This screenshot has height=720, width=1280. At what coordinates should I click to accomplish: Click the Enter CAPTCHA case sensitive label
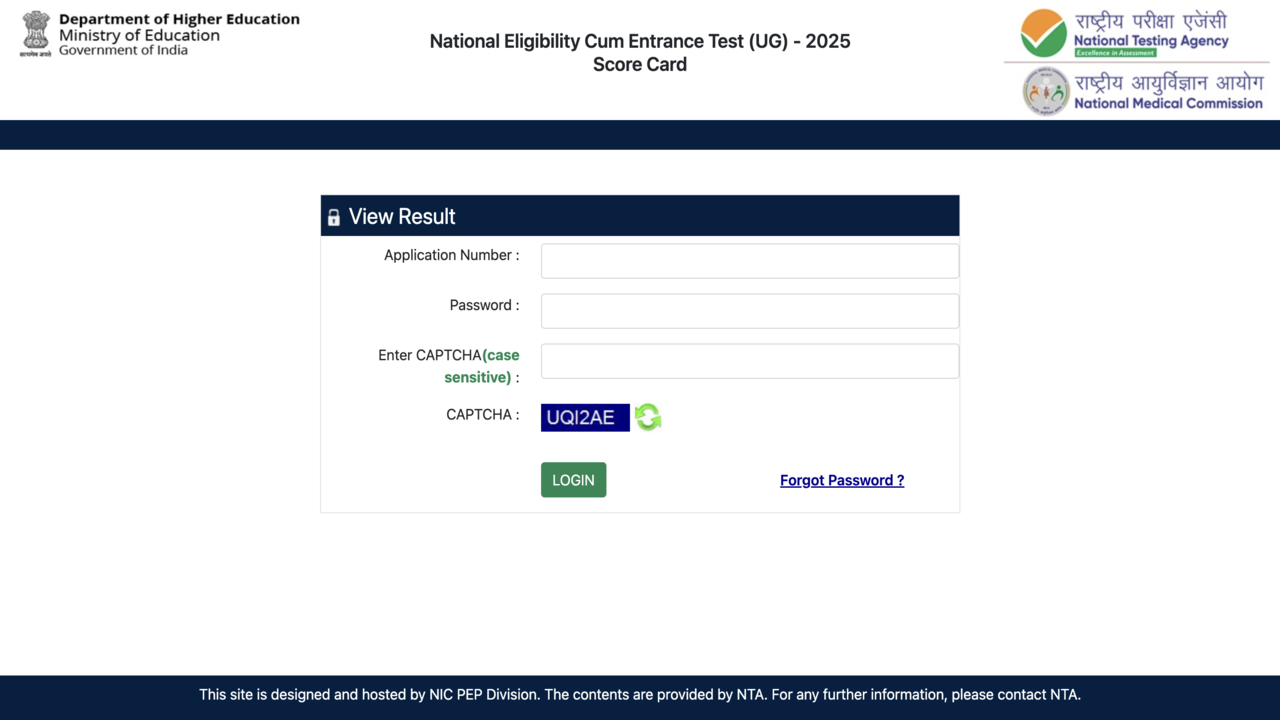(x=448, y=366)
